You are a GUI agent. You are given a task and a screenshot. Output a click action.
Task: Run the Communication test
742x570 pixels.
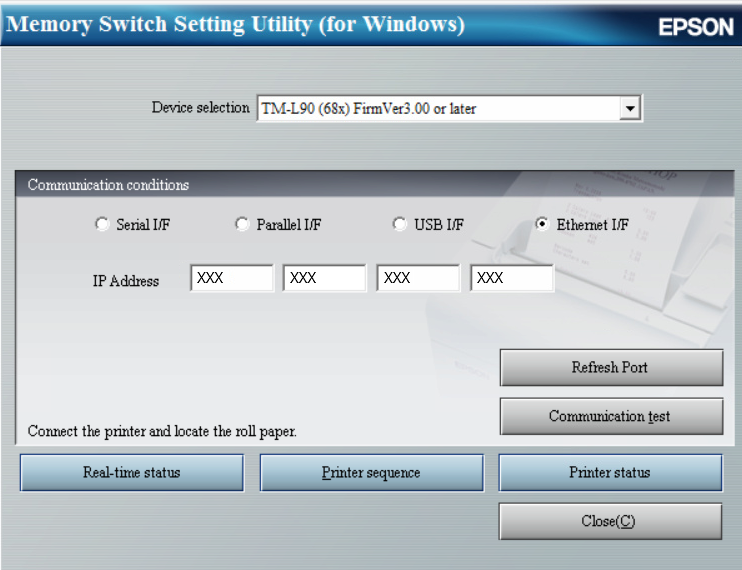pyautogui.click(x=610, y=416)
